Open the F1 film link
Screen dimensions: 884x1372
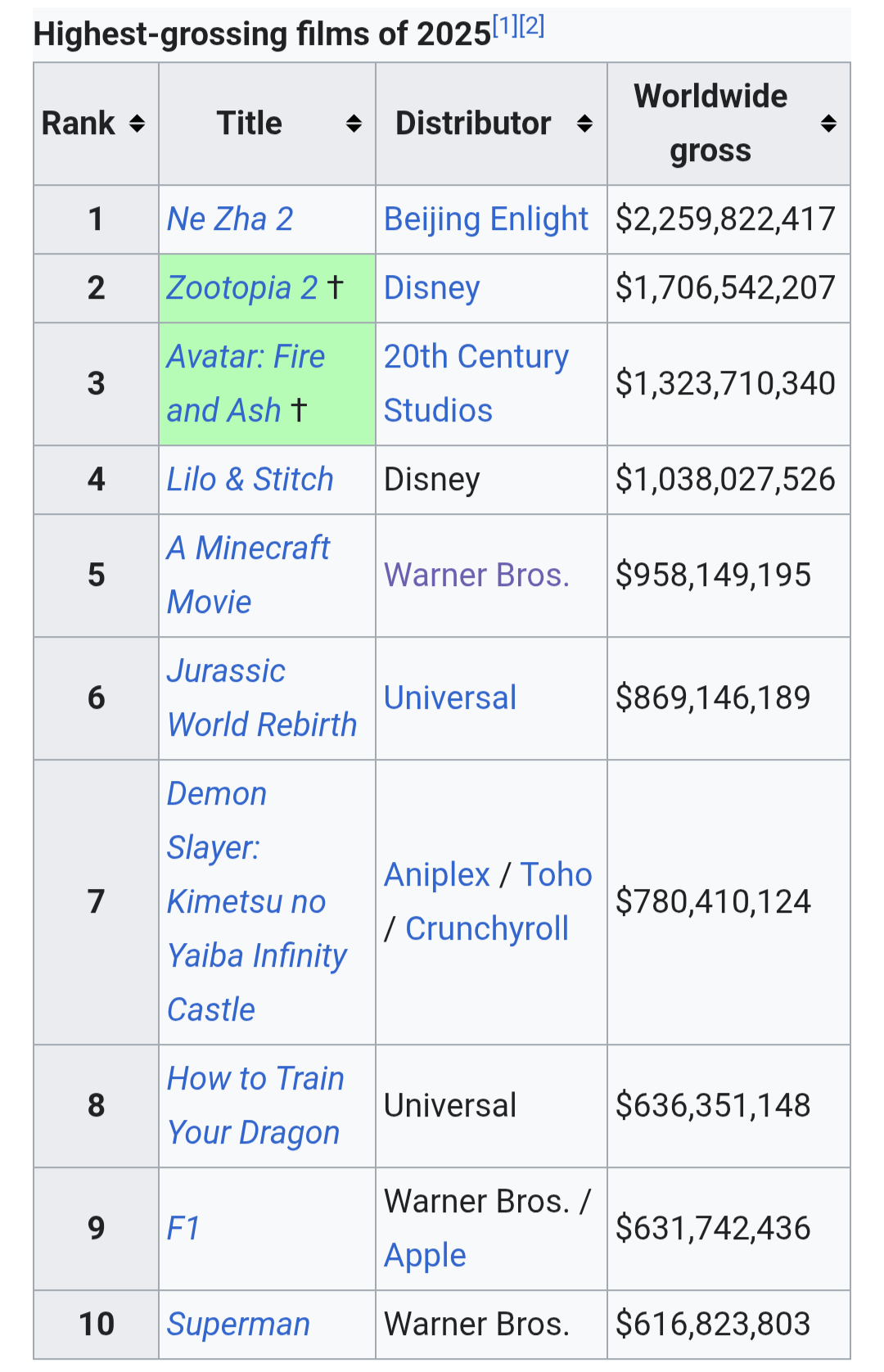[x=183, y=1229]
